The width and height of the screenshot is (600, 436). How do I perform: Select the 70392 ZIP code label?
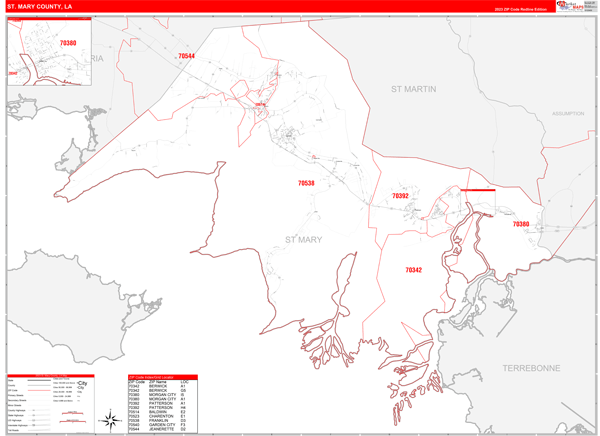(x=400, y=196)
